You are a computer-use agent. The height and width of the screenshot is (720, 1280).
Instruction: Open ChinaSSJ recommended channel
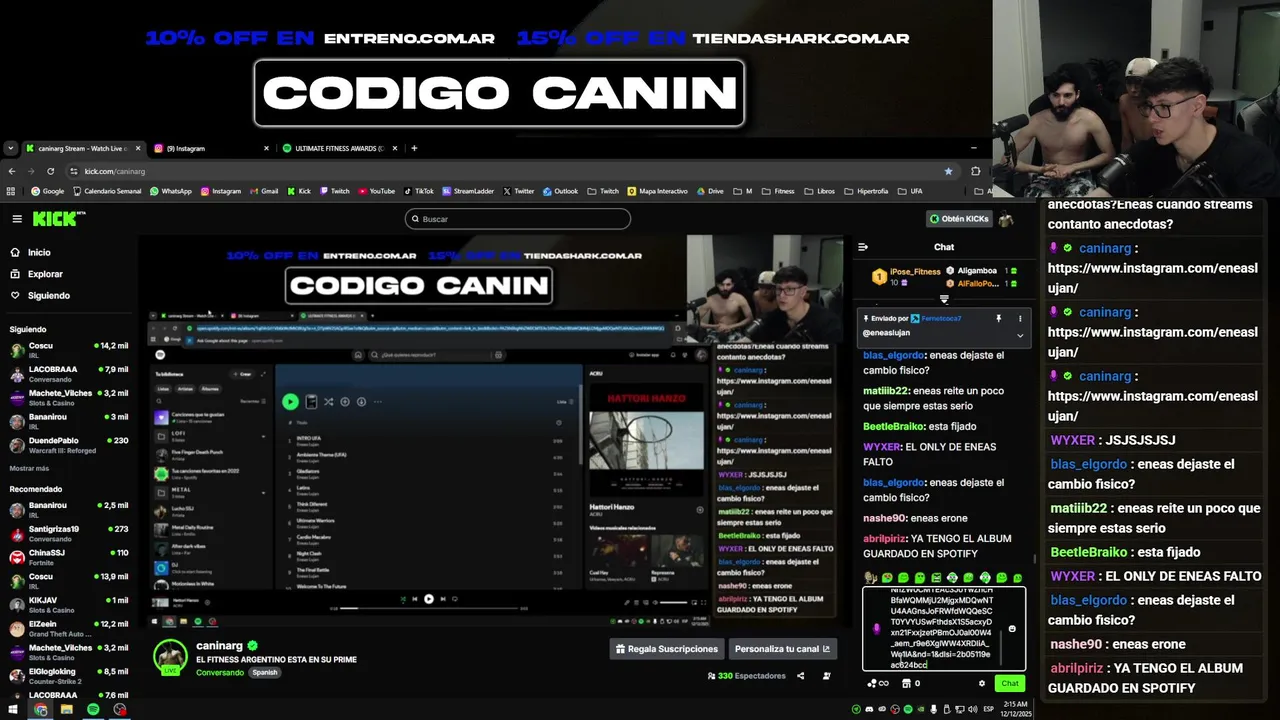(68, 557)
